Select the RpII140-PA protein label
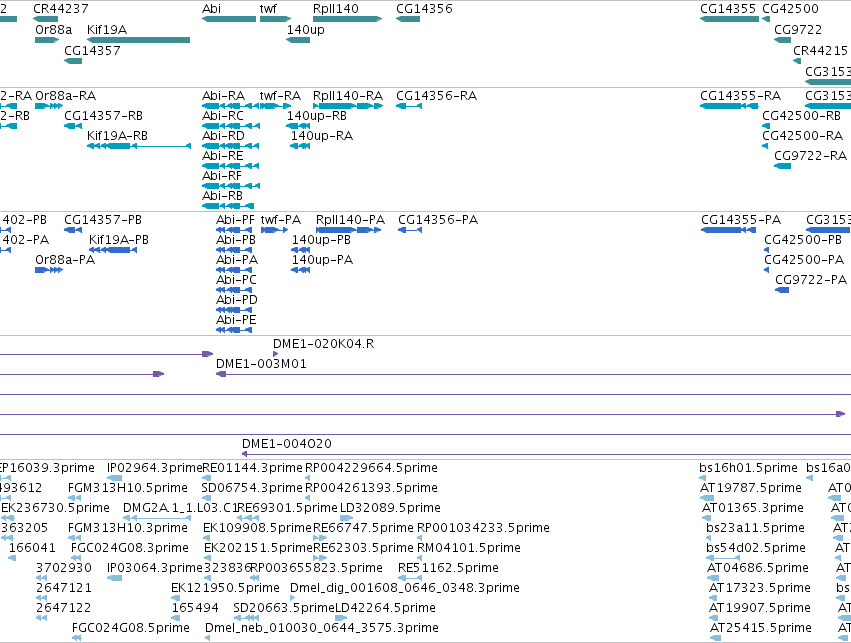 point(351,220)
